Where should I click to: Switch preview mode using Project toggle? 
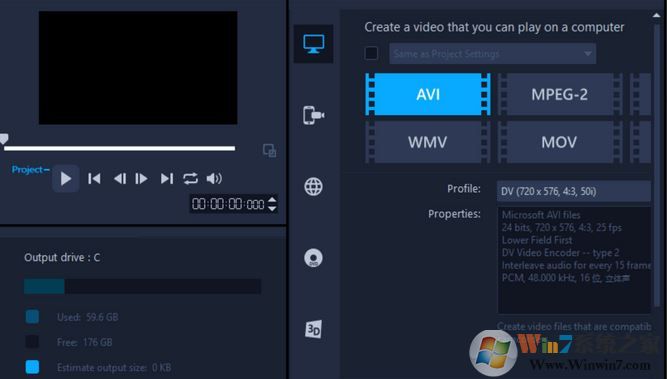[x=30, y=170]
